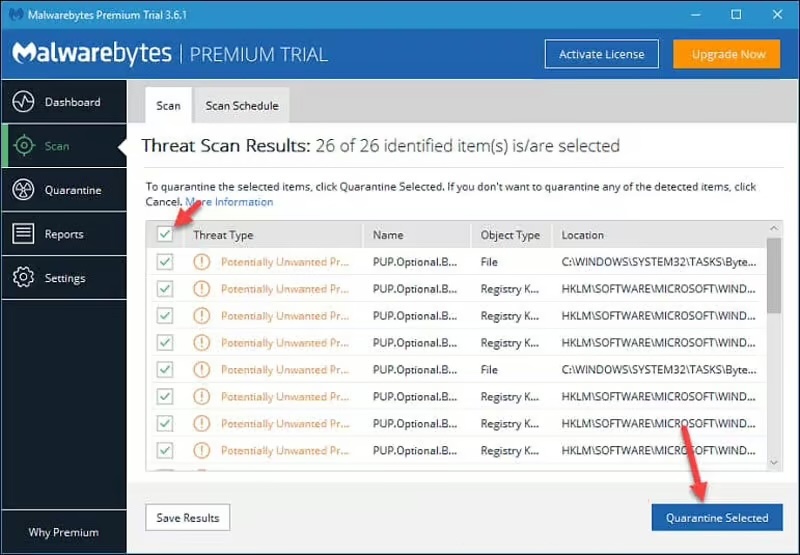Open the More Information link
The width and height of the screenshot is (800, 555).
pyautogui.click(x=229, y=202)
